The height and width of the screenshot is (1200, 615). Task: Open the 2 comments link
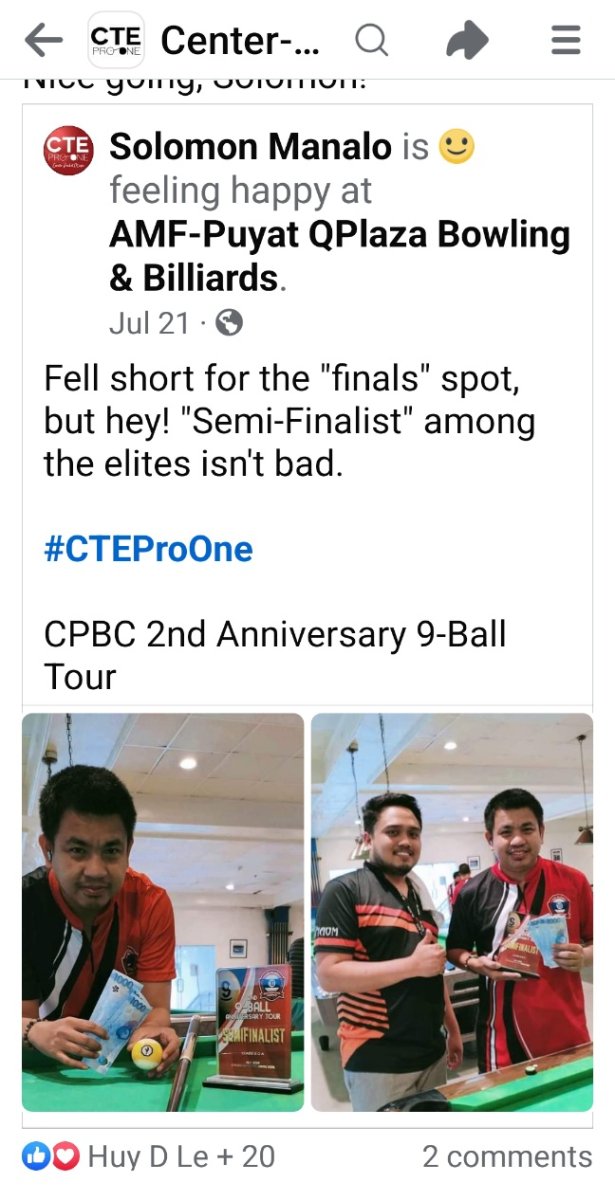tap(507, 1157)
